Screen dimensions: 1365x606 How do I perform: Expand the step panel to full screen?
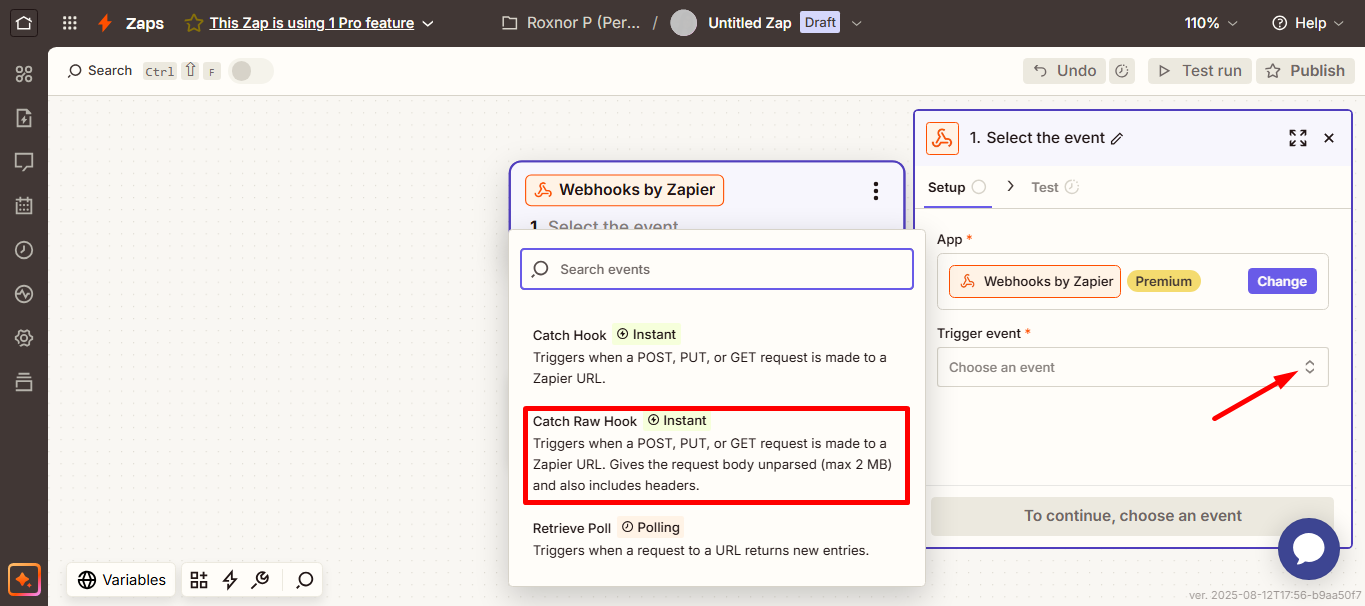coord(1298,138)
